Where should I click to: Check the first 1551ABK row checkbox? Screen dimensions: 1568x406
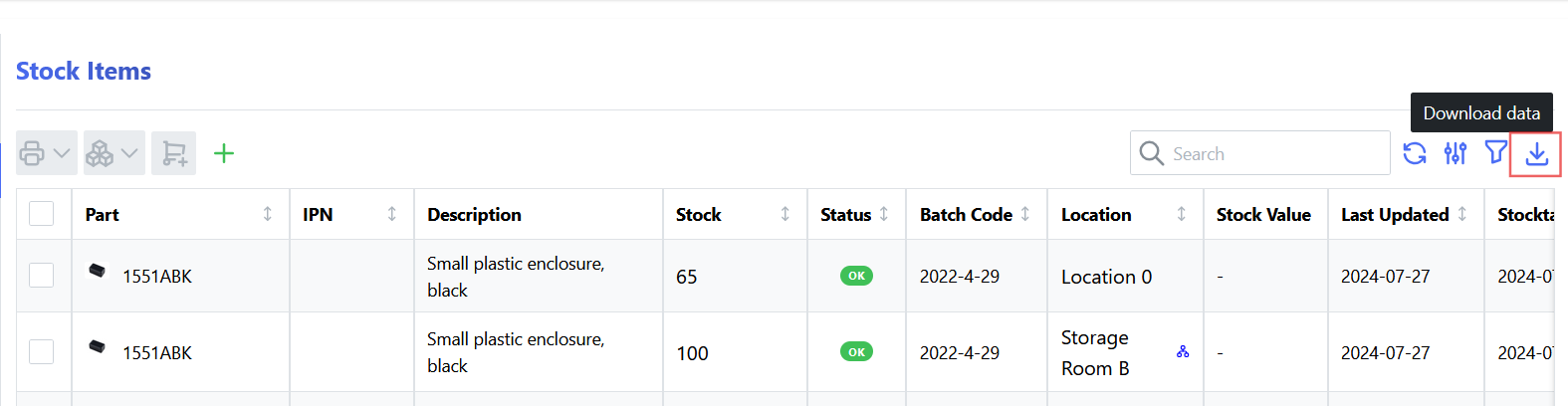[x=42, y=276]
